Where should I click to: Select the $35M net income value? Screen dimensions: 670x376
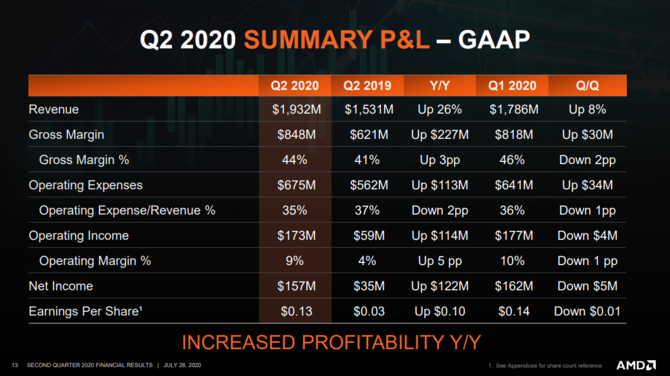tap(369, 286)
